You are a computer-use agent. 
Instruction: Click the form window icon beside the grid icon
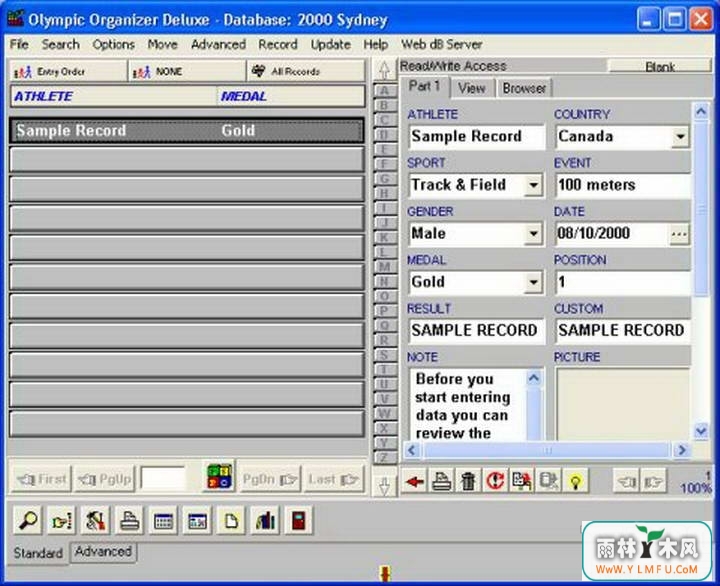coord(197,520)
